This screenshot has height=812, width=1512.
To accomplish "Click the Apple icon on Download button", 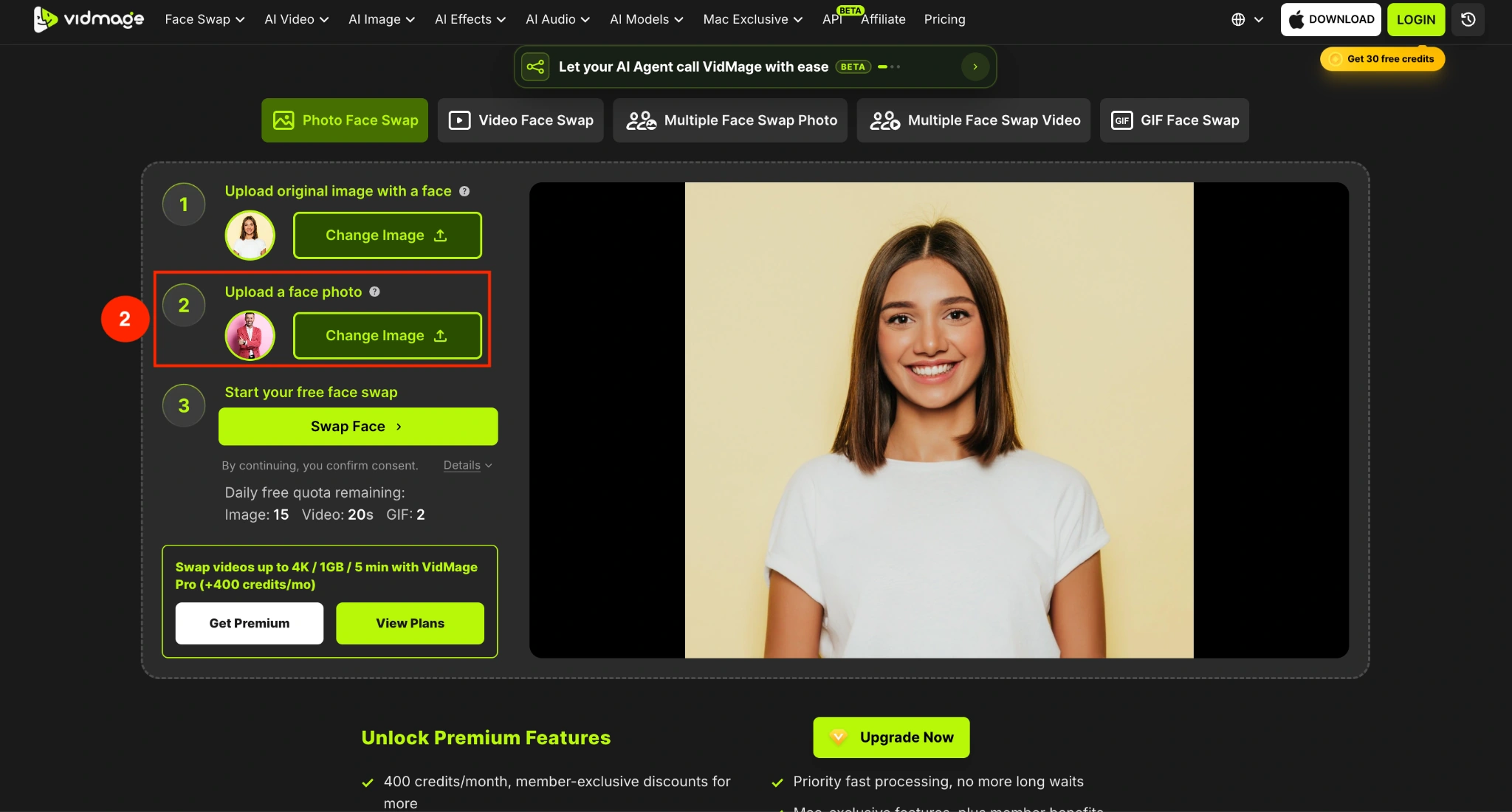I will coord(1296,20).
